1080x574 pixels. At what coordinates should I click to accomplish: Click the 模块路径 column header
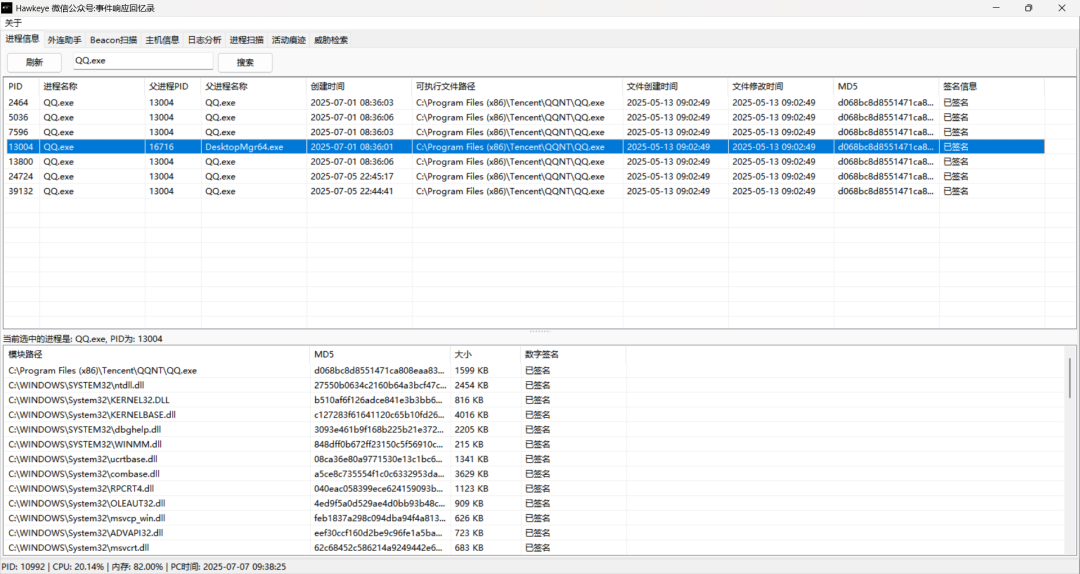(x=157, y=354)
